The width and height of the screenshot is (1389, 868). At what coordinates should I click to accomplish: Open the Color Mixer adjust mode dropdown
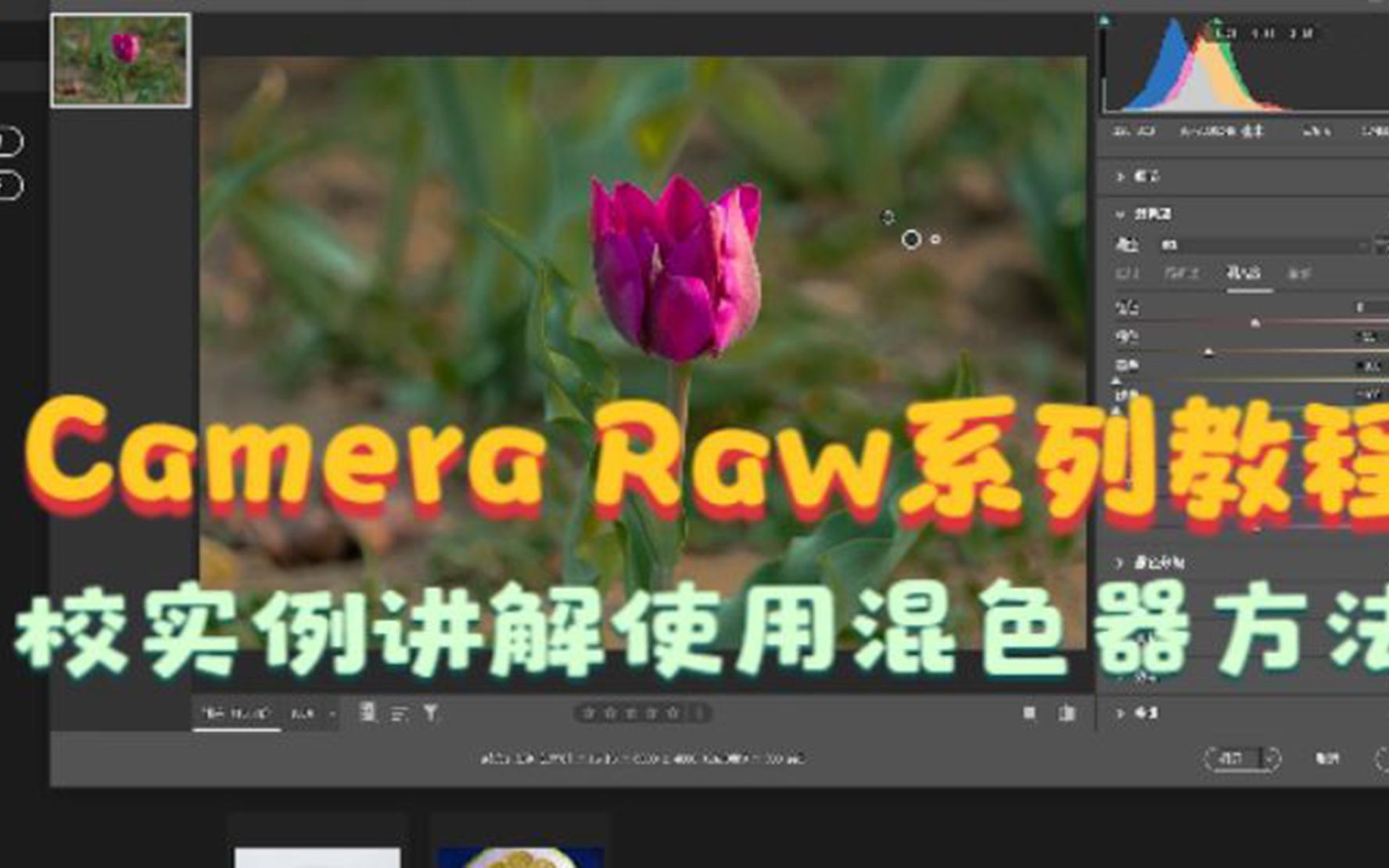tap(1265, 245)
